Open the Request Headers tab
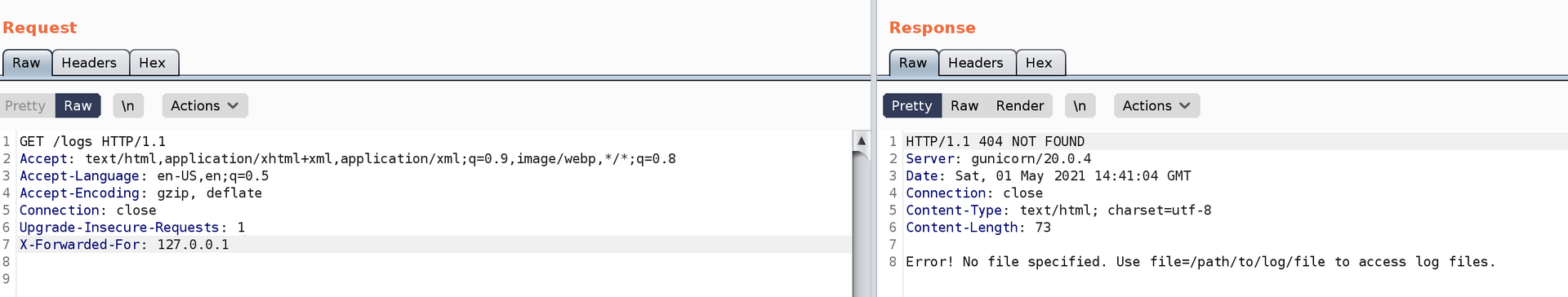The width and height of the screenshot is (1568, 297). tap(89, 63)
